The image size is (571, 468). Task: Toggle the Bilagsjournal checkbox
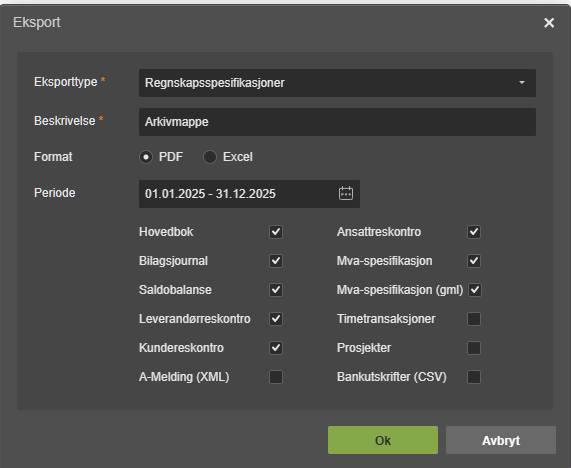coord(276,261)
